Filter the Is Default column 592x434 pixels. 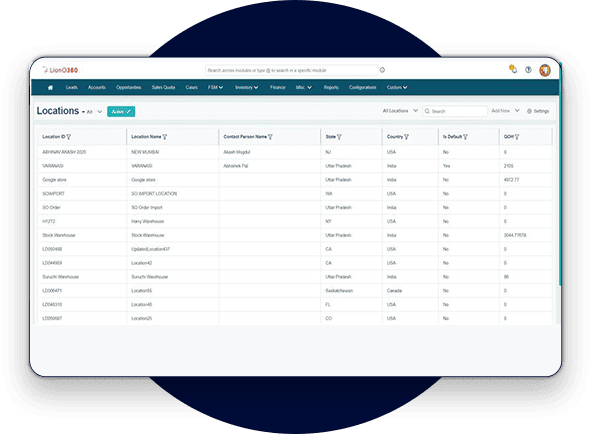click(465, 137)
